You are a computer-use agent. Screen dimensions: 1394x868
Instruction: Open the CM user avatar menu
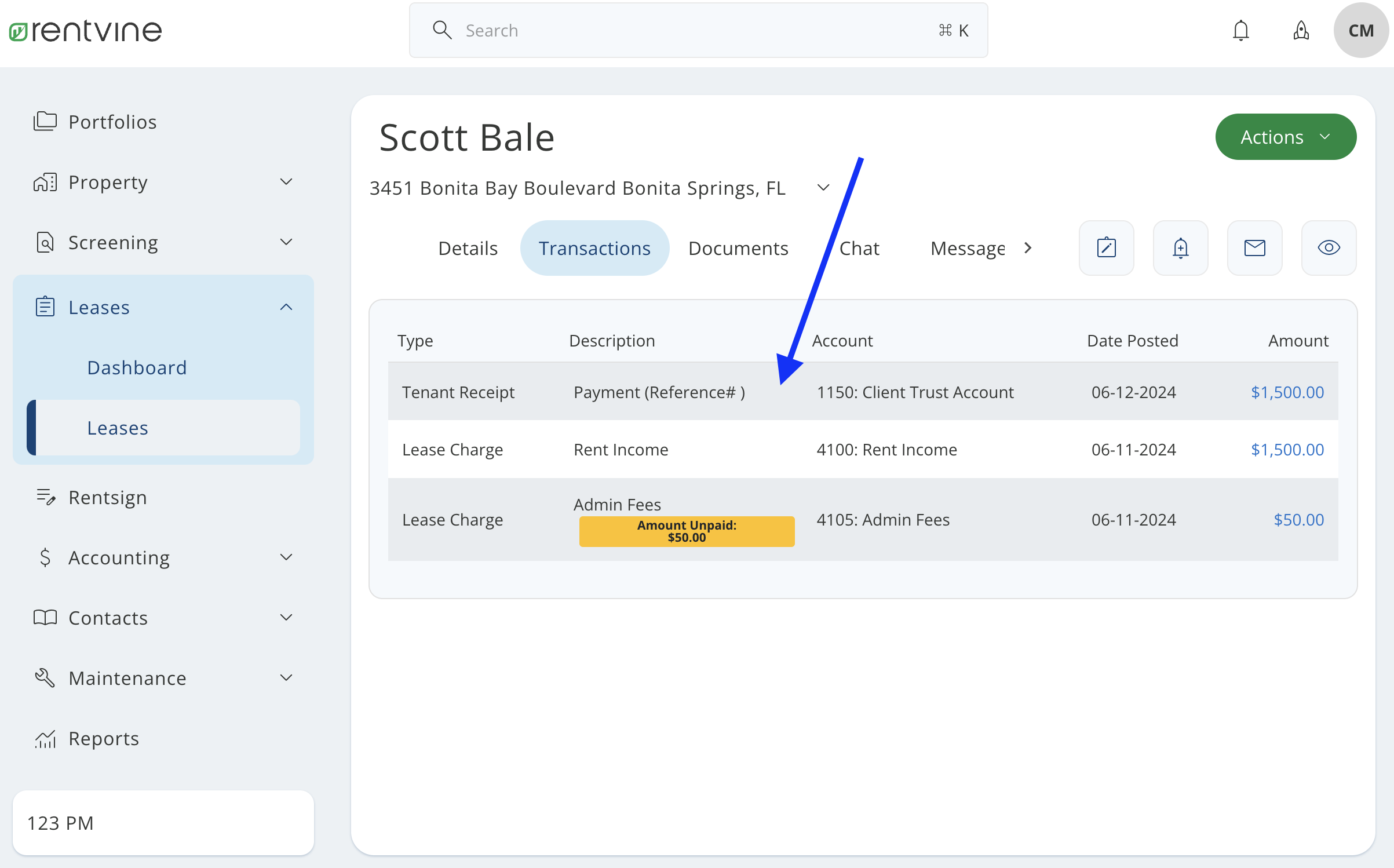1360,30
